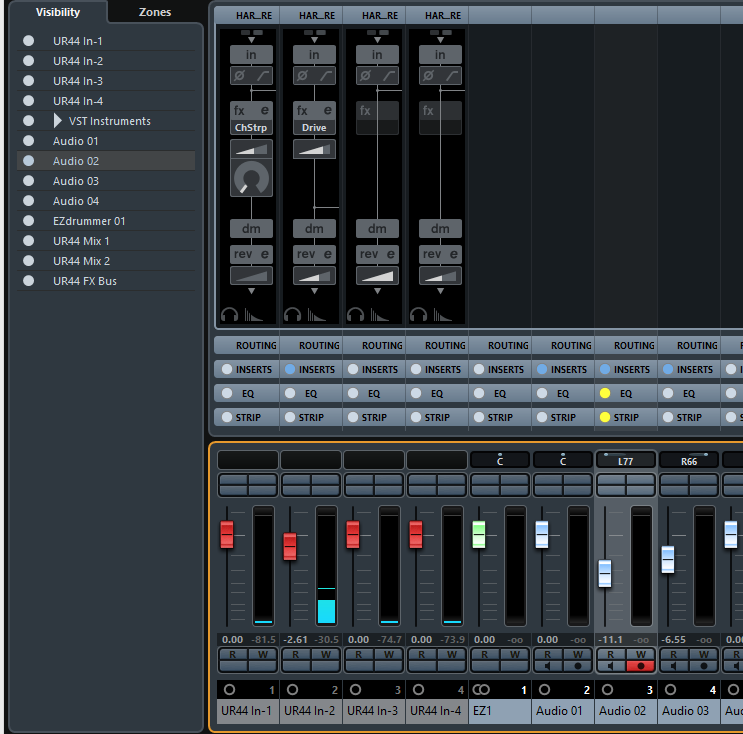Select Audio 03 in visibility list
This screenshot has height=734, width=743.
click(106, 181)
